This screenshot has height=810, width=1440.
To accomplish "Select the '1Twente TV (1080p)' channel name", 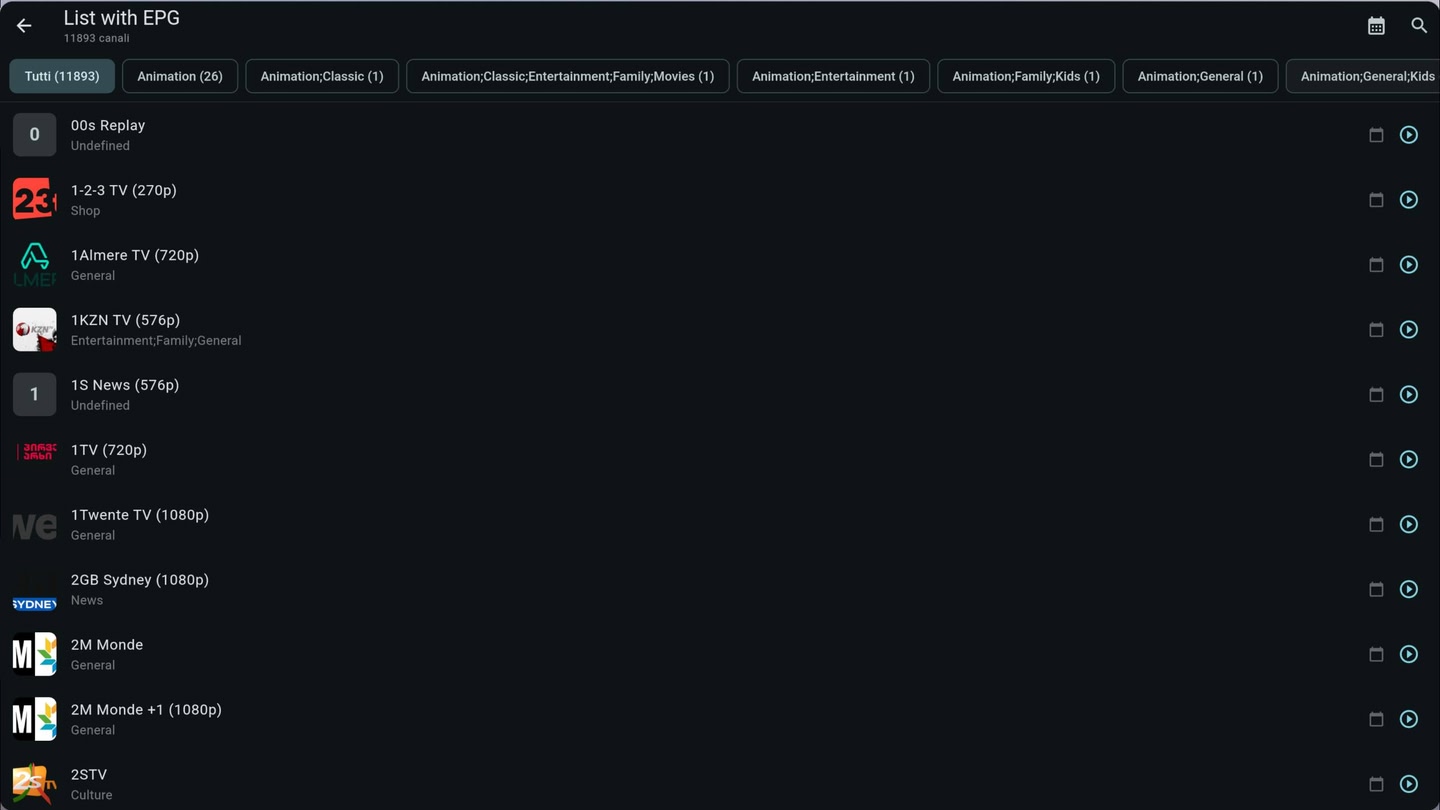I will 140,515.
